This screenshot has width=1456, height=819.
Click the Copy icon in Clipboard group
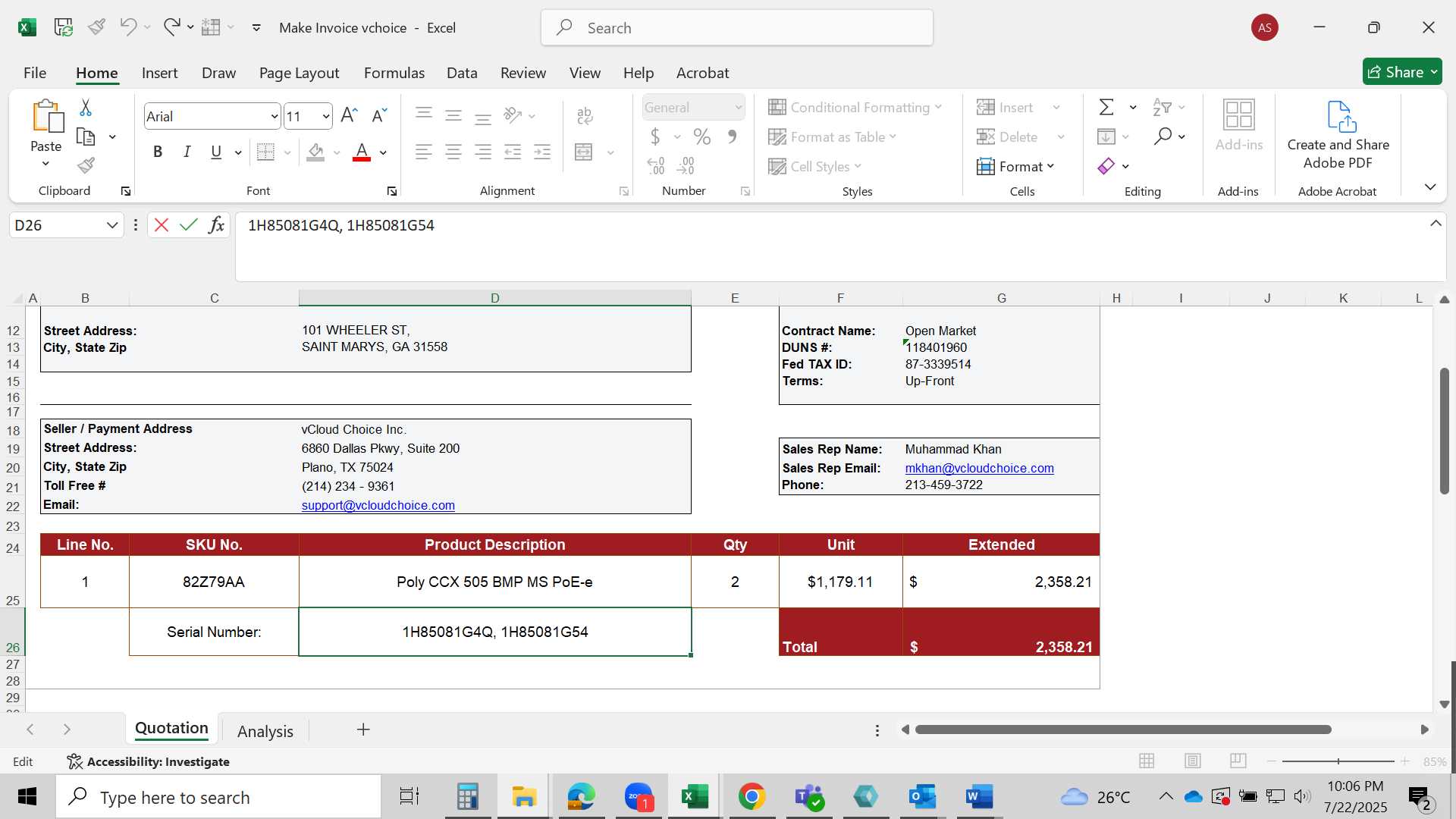(x=86, y=137)
